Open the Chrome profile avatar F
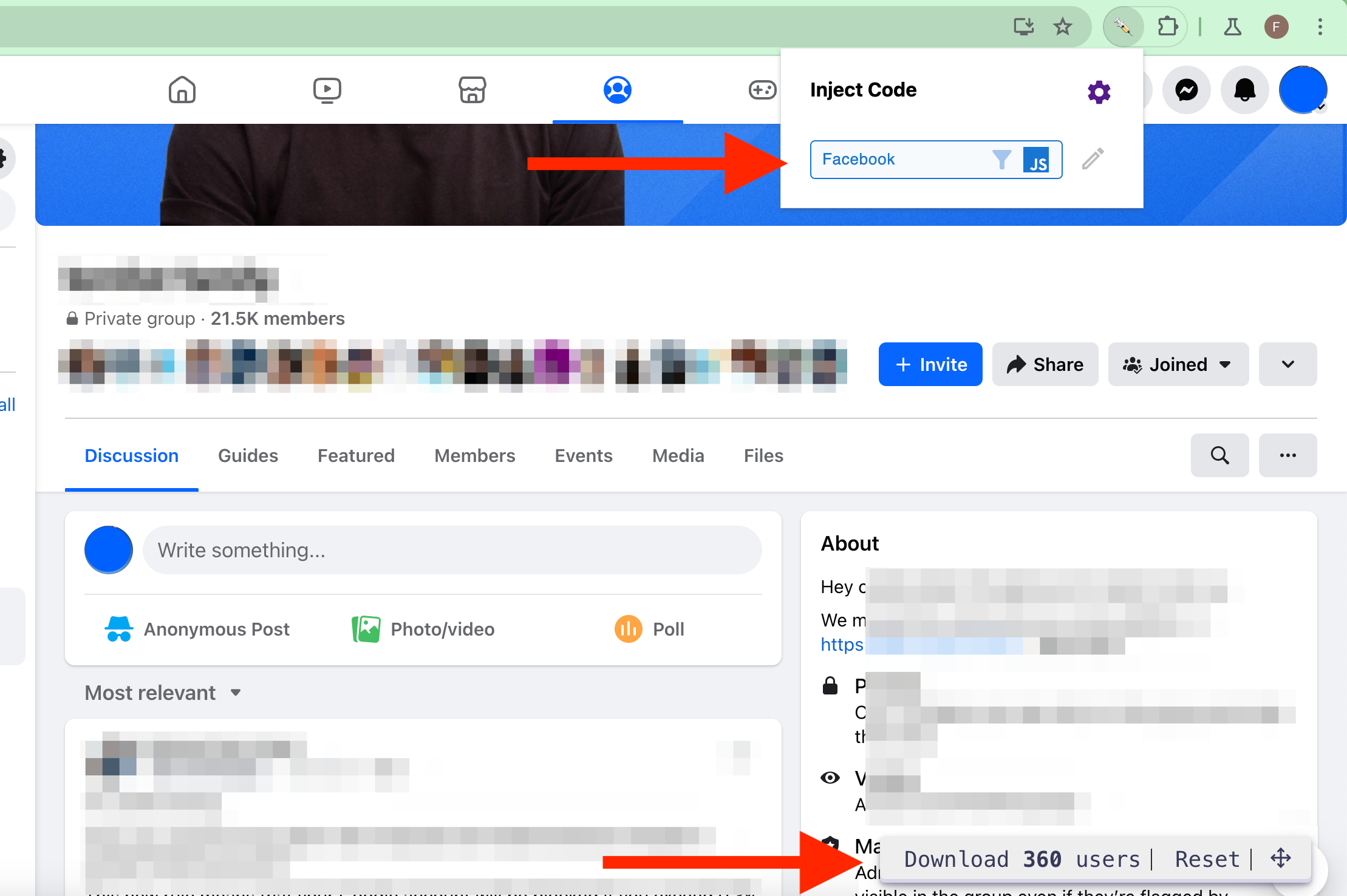 point(1277,27)
